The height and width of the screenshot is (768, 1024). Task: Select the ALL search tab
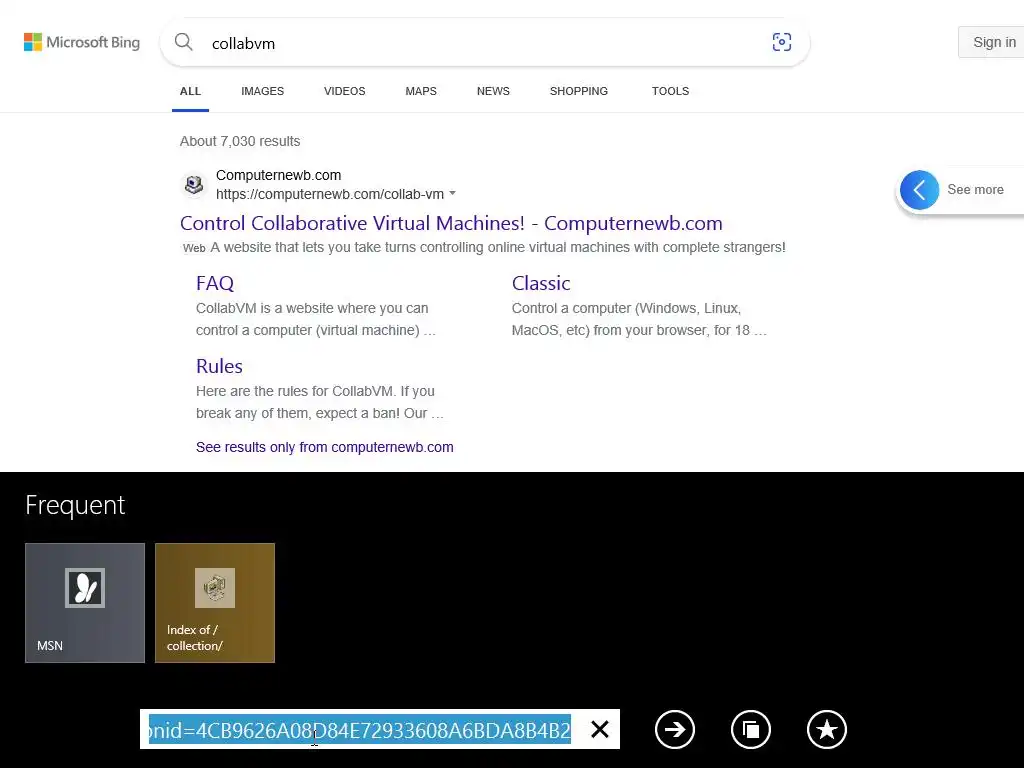(x=190, y=91)
